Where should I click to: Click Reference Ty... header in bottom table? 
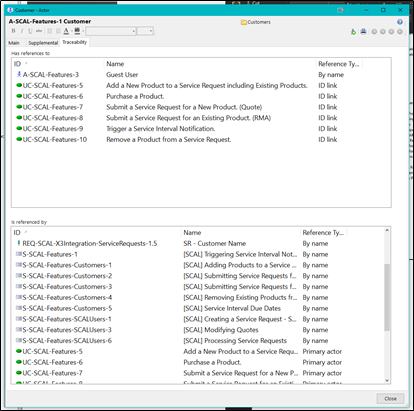(324, 232)
